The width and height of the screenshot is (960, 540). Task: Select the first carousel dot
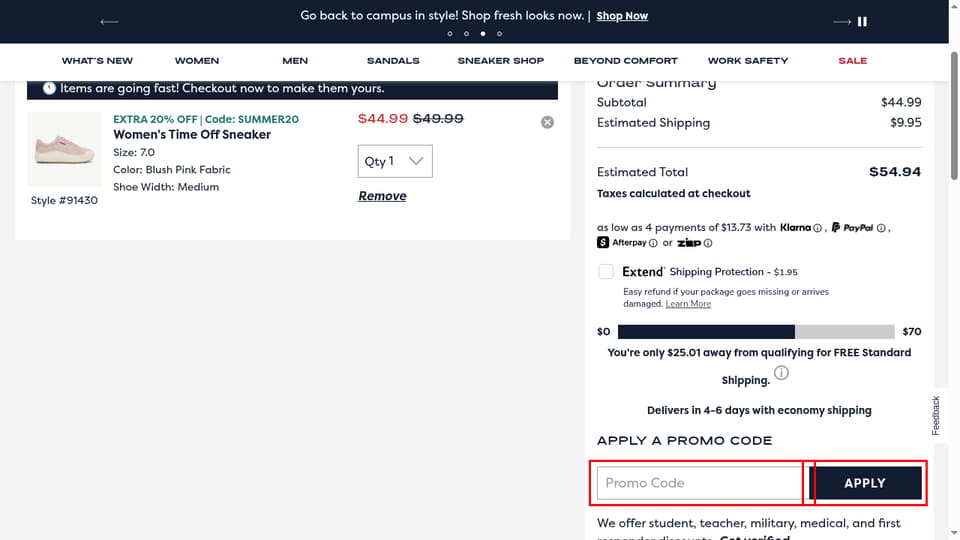450,34
